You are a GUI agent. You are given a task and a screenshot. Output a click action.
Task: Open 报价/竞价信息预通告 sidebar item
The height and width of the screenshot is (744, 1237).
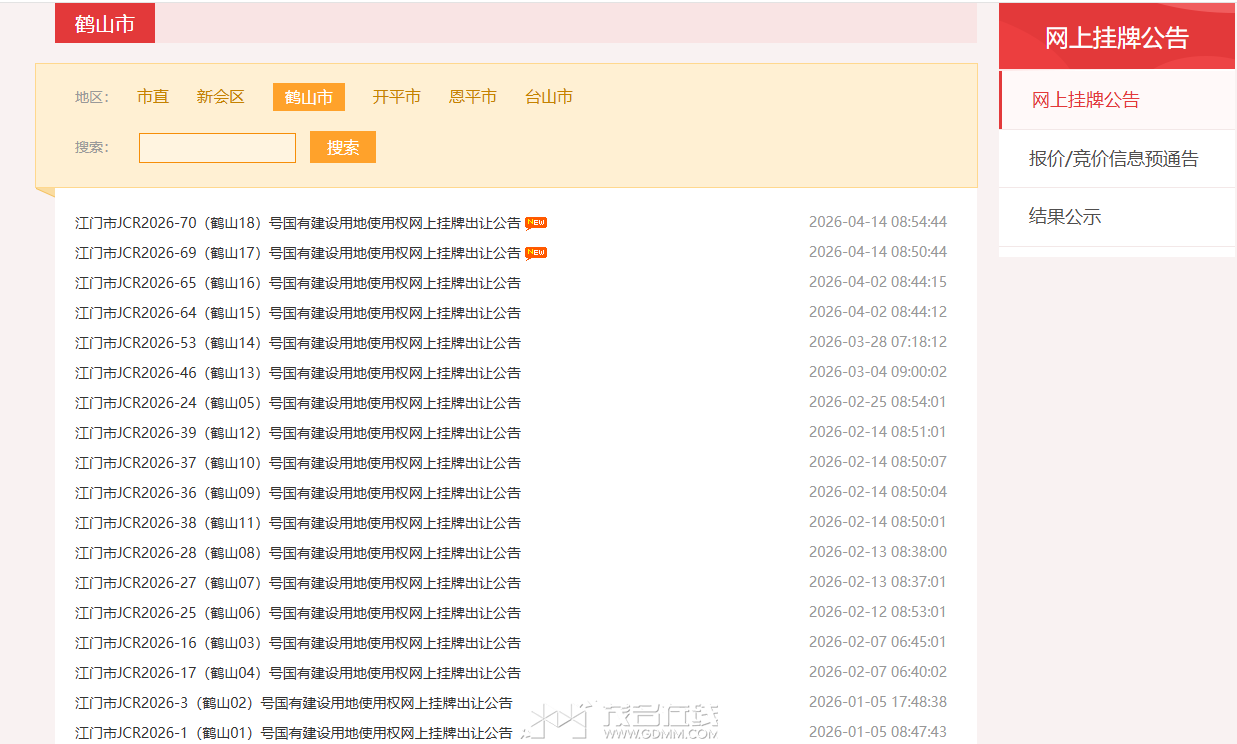[1113, 159]
